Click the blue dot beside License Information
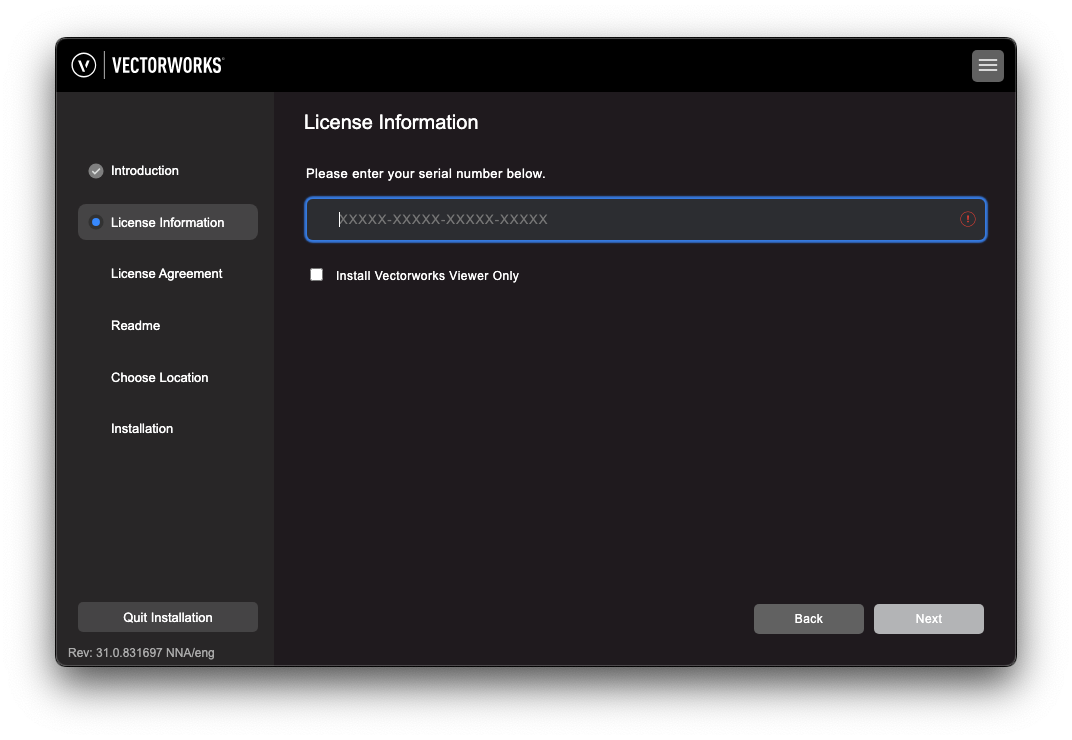 96,222
